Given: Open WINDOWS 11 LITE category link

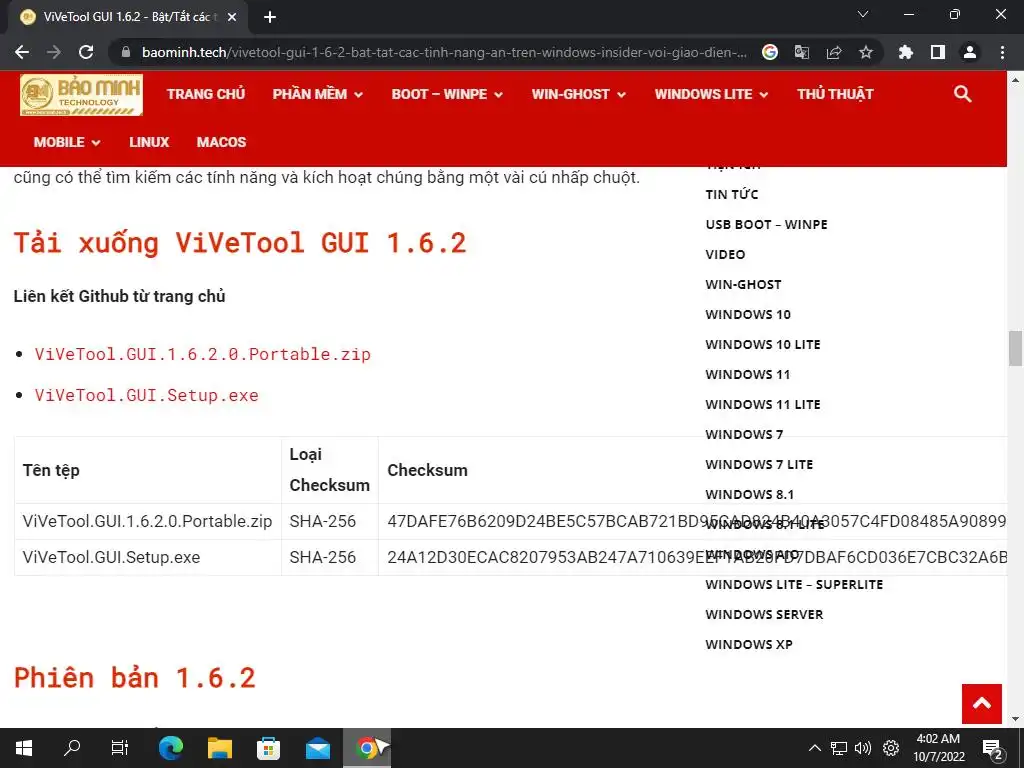Looking at the screenshot, I should pos(763,404).
